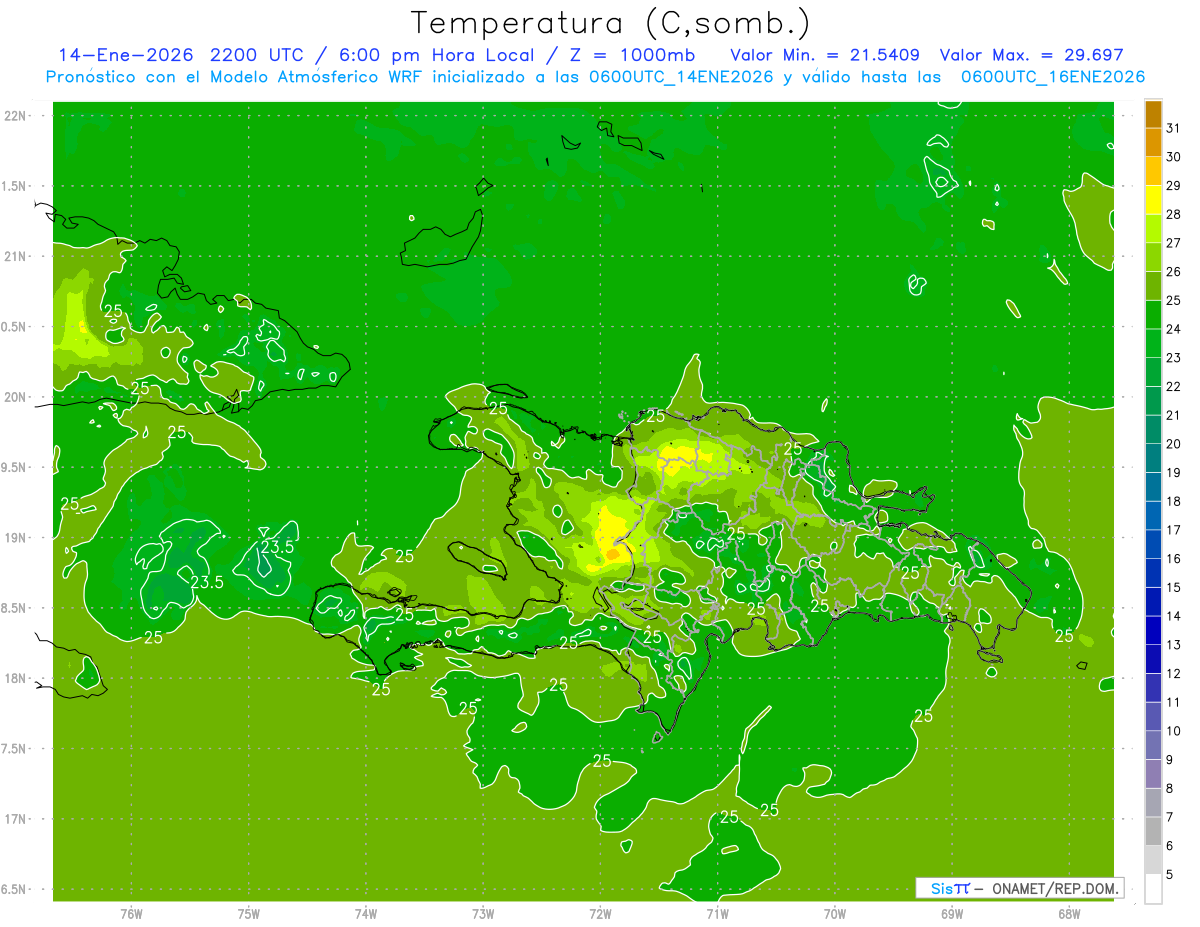Click the '22' label on the color scale
Image resolution: width=1200 pixels, height=927 pixels.
tap(1173, 387)
